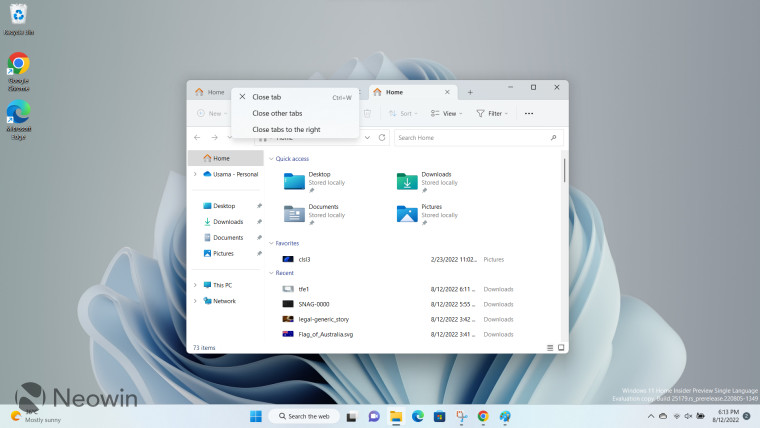This screenshot has height=428, width=760.
Task: Open the weather widget on the taskbar
Action: [x=36, y=416]
